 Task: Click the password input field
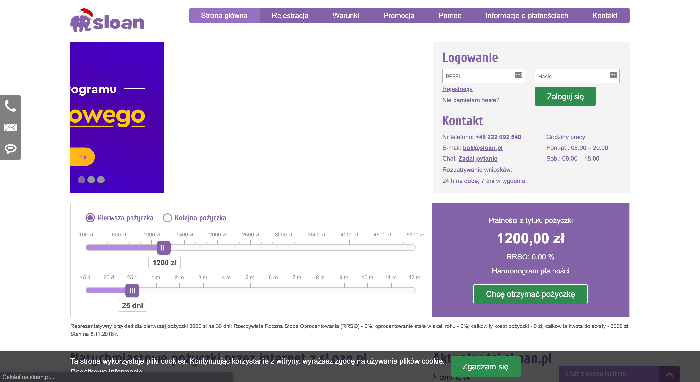pyautogui.click(x=577, y=76)
